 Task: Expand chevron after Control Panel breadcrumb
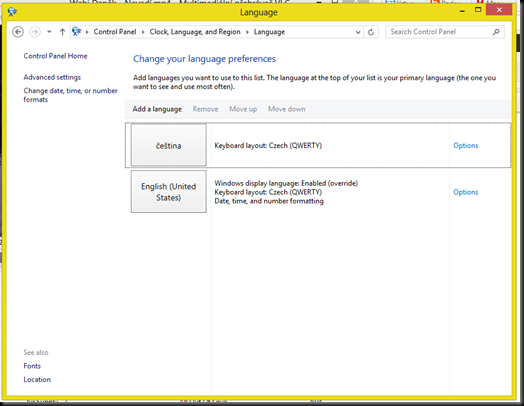143,32
